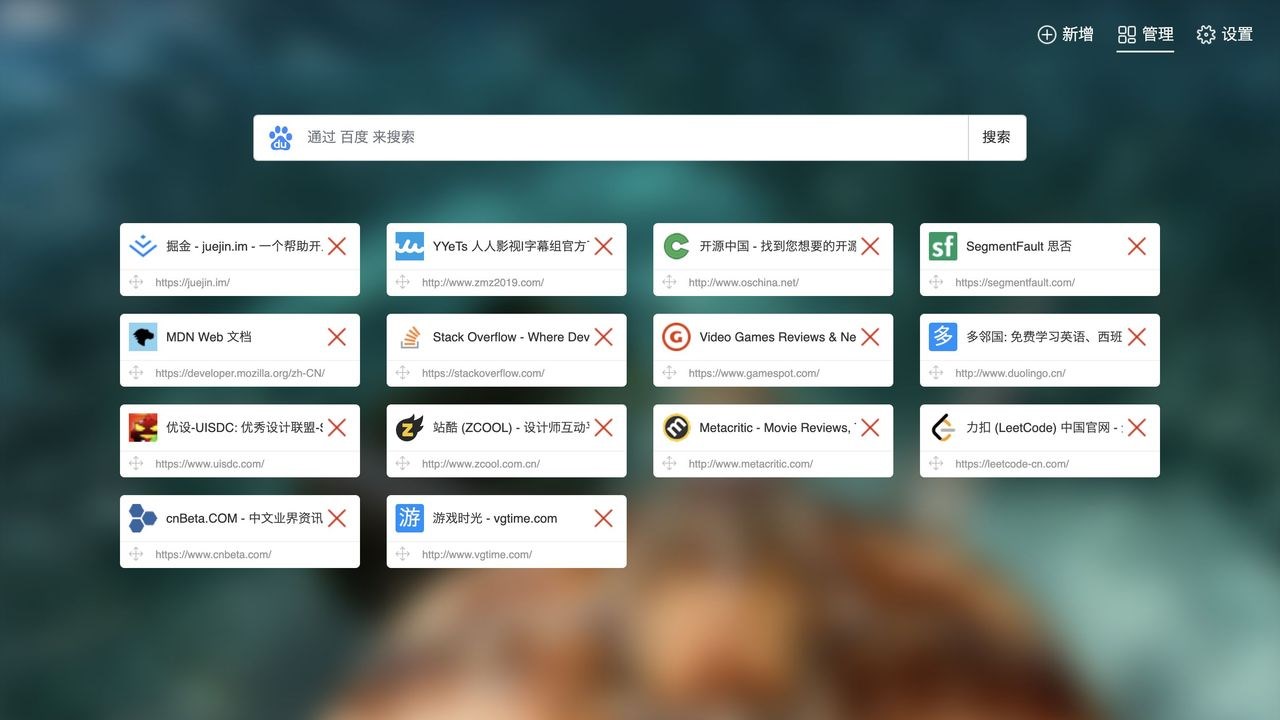Grab the move handle on the vgtime.com card
This screenshot has height=720, width=1280.
pyautogui.click(x=403, y=554)
